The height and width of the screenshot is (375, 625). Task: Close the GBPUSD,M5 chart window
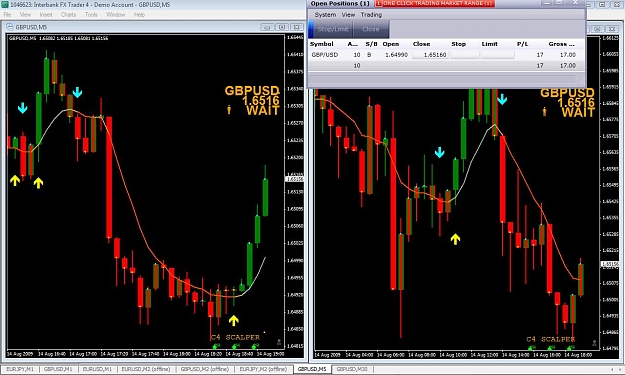coord(297,27)
